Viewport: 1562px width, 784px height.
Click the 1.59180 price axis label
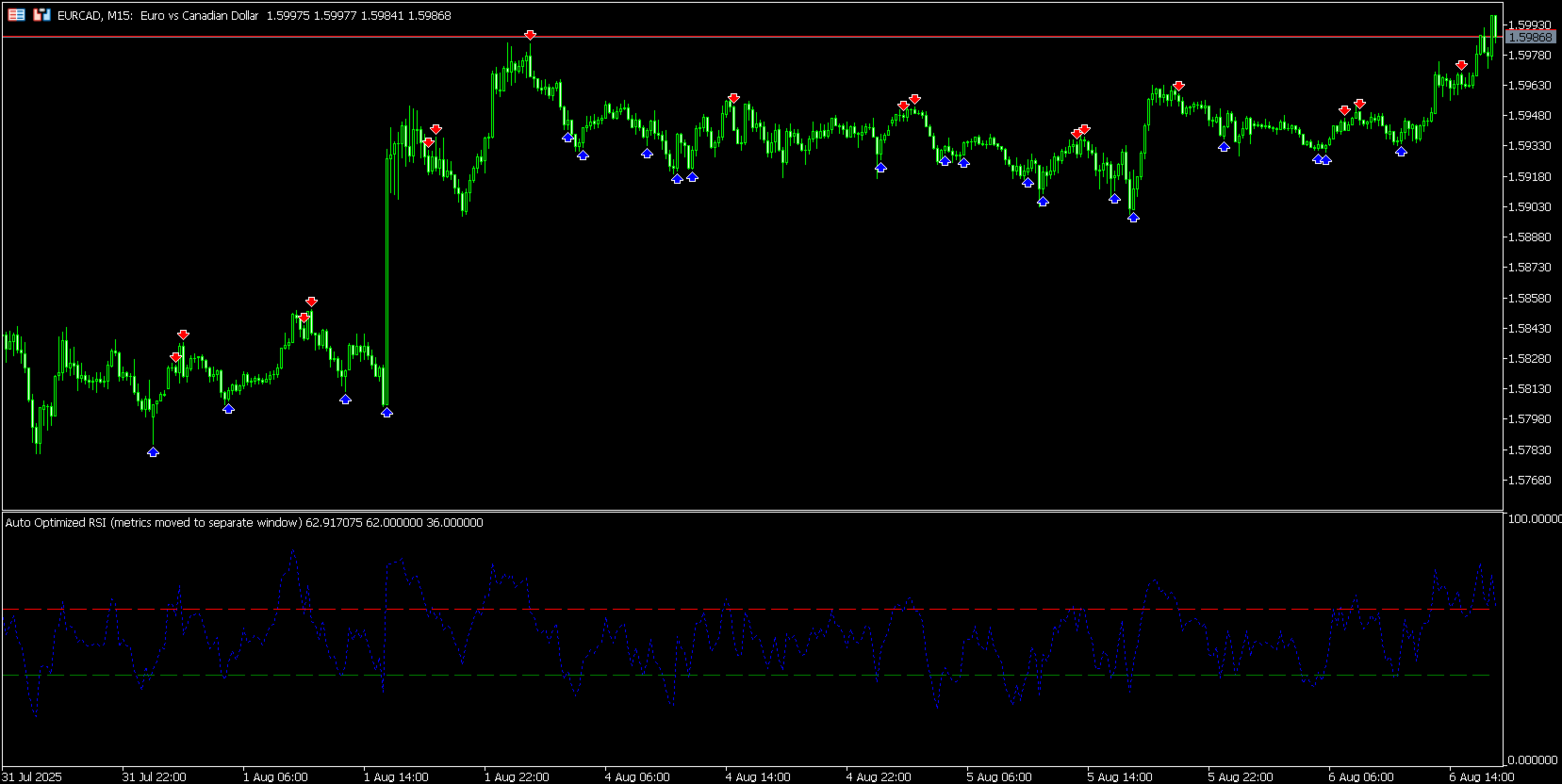coord(1530,176)
